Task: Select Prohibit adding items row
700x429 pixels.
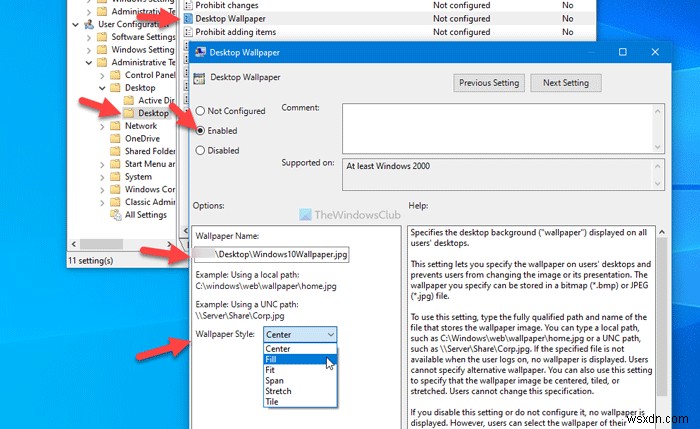Action: click(x=389, y=32)
